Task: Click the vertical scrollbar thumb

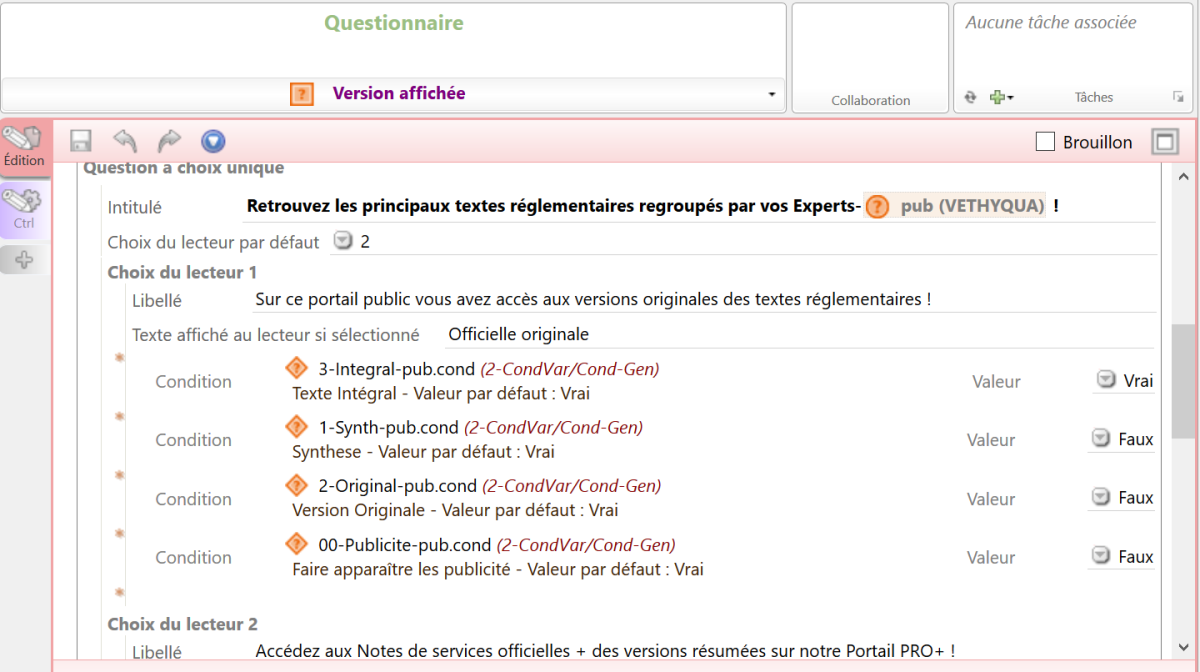Action: tap(1183, 380)
